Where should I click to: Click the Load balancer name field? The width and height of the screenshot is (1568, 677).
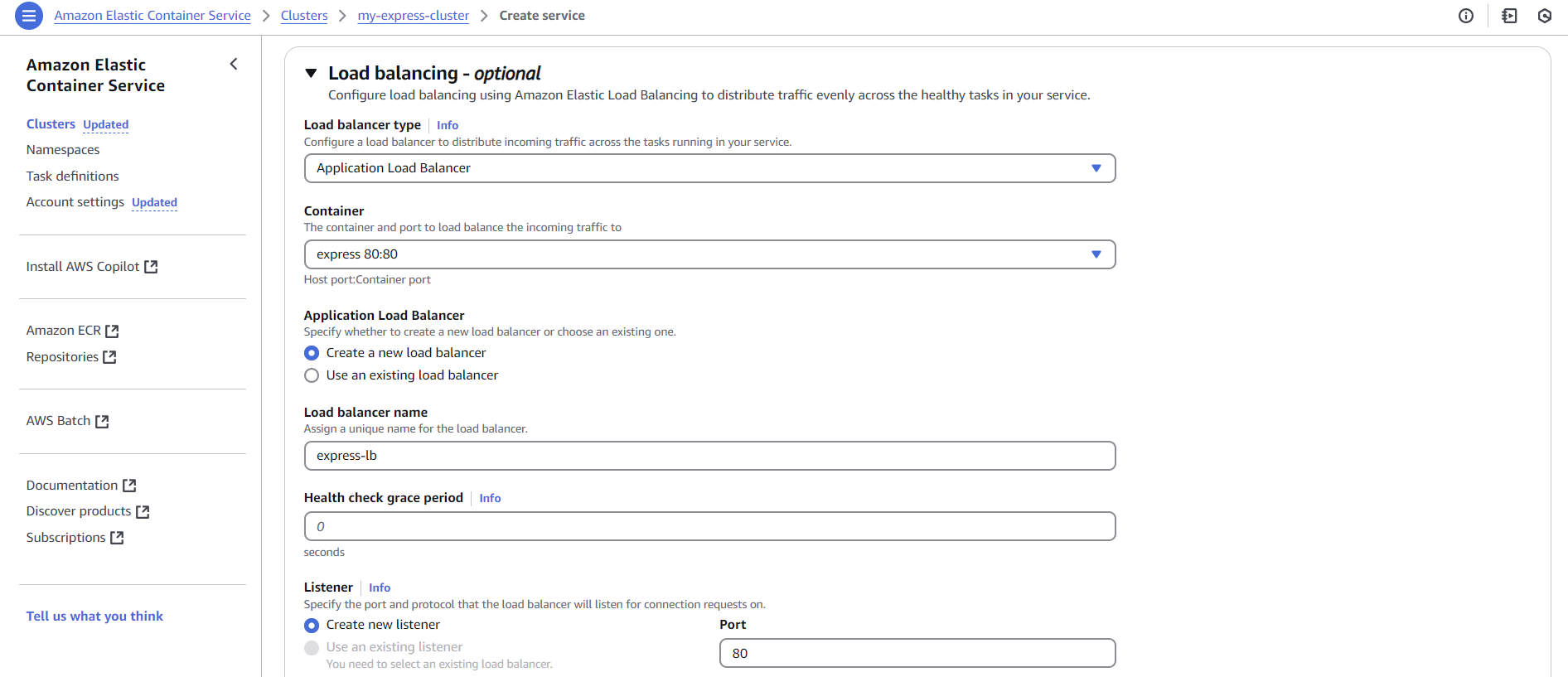coord(709,456)
